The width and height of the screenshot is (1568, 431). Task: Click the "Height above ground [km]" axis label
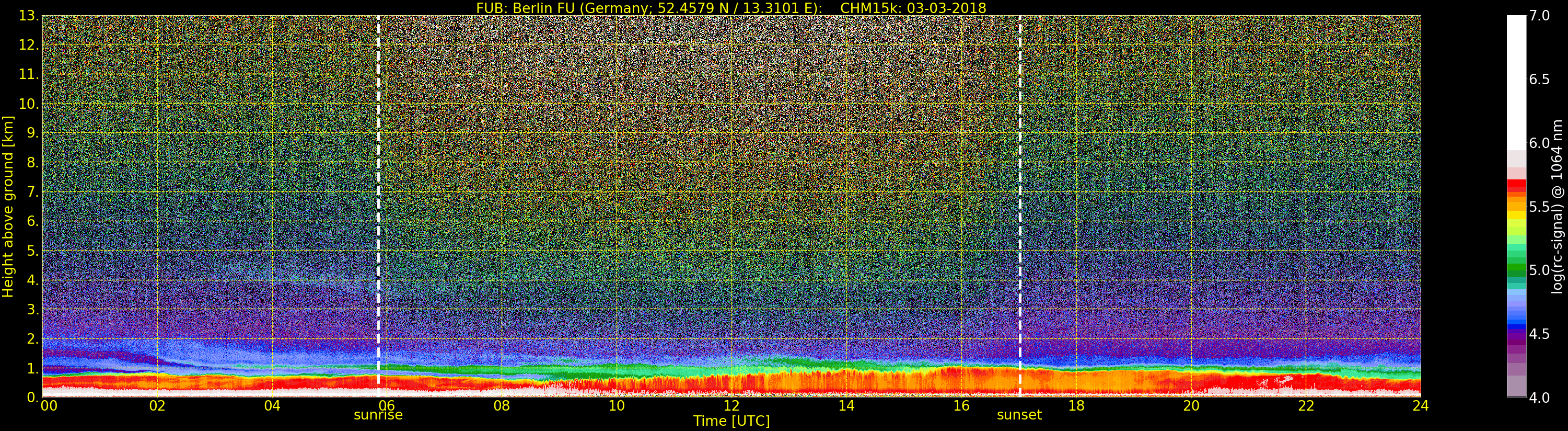(8, 206)
